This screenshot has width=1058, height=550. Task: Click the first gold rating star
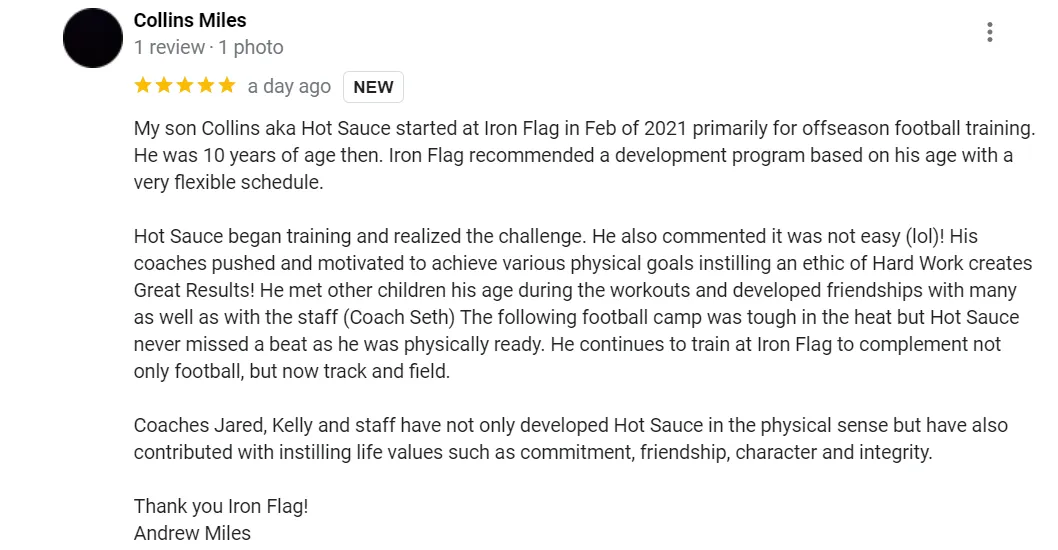point(143,86)
